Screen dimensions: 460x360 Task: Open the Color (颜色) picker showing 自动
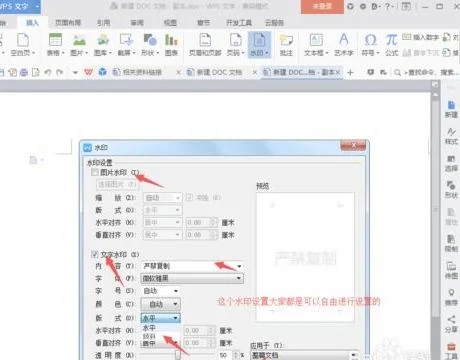[x=161, y=304]
